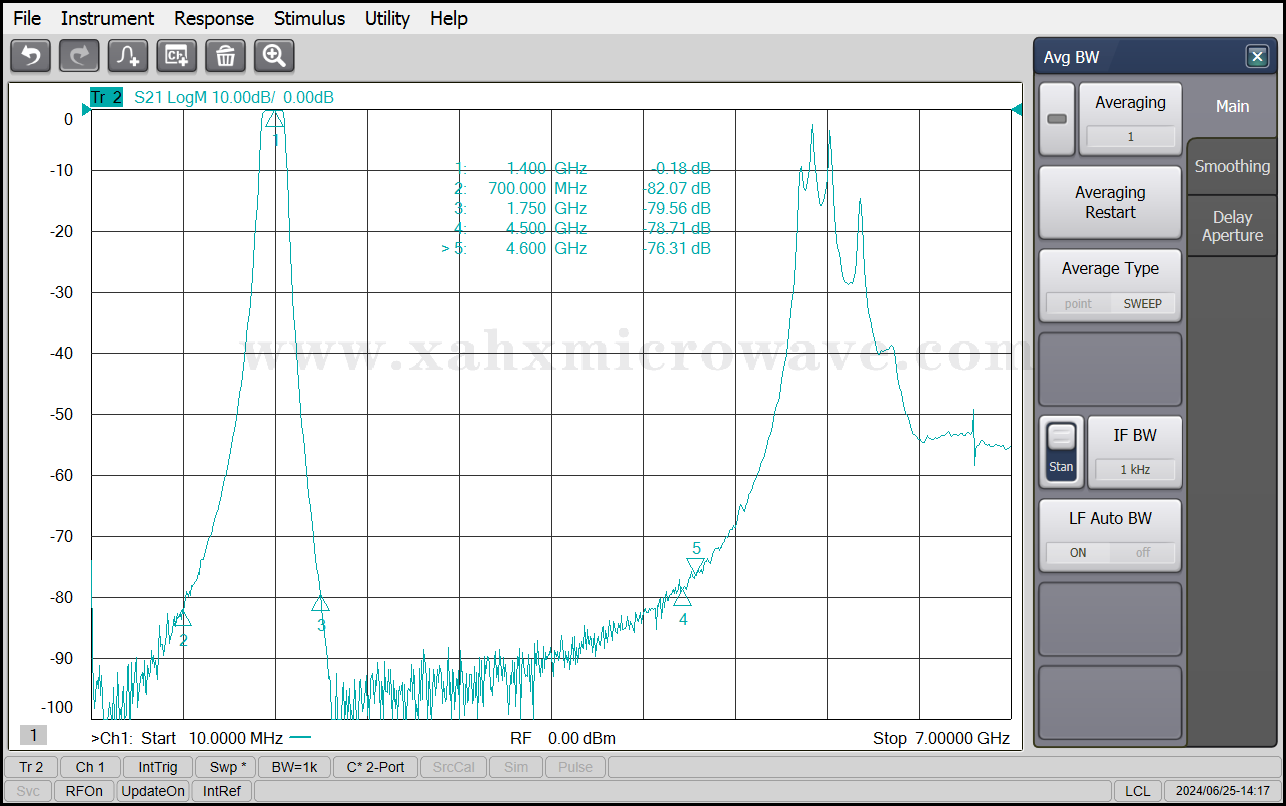Open the File menu
This screenshot has height=806, width=1286.
point(27,18)
